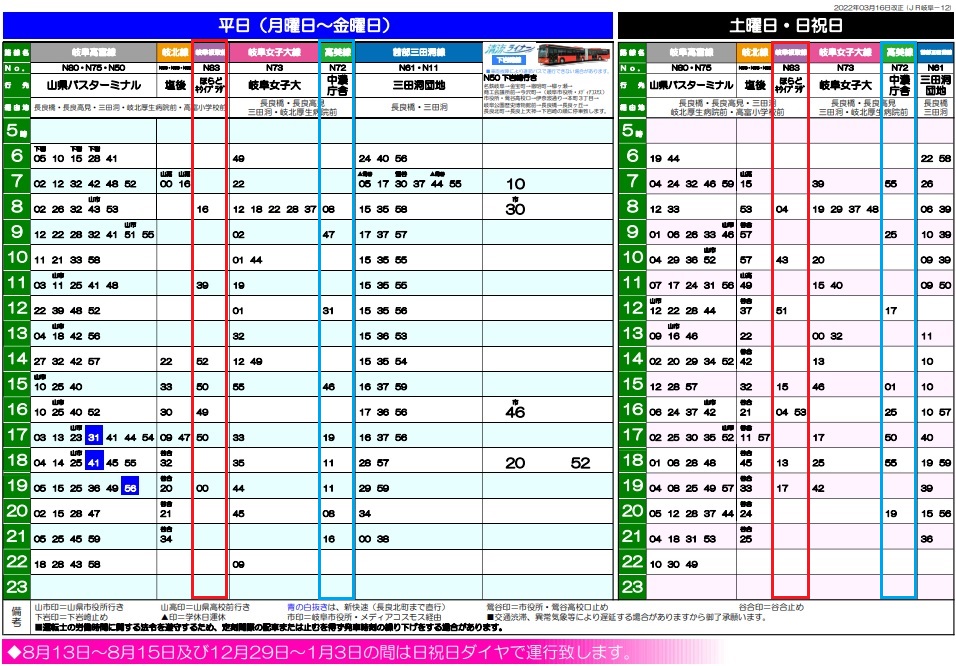Click the blue-highlighted 56 in the 19 o'clock row
Image resolution: width=956 pixels, height=666 pixels.
131,489
